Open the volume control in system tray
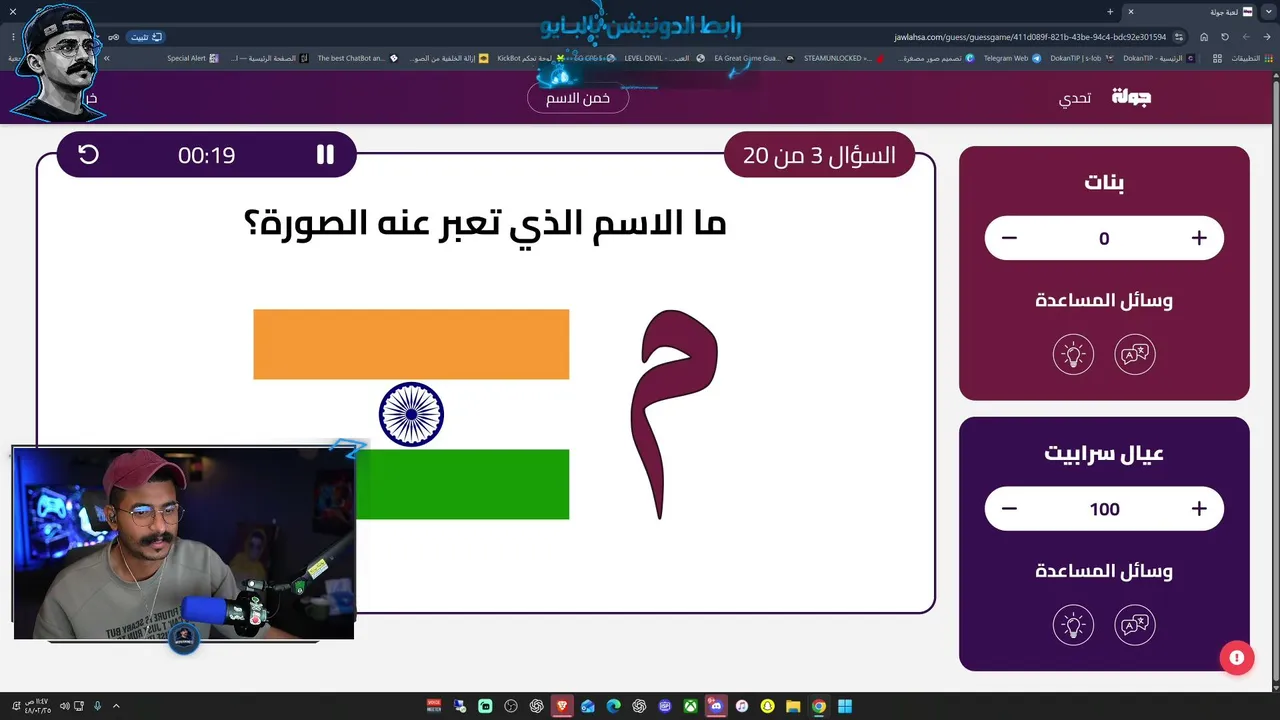This screenshot has width=1280, height=720. (x=64, y=706)
